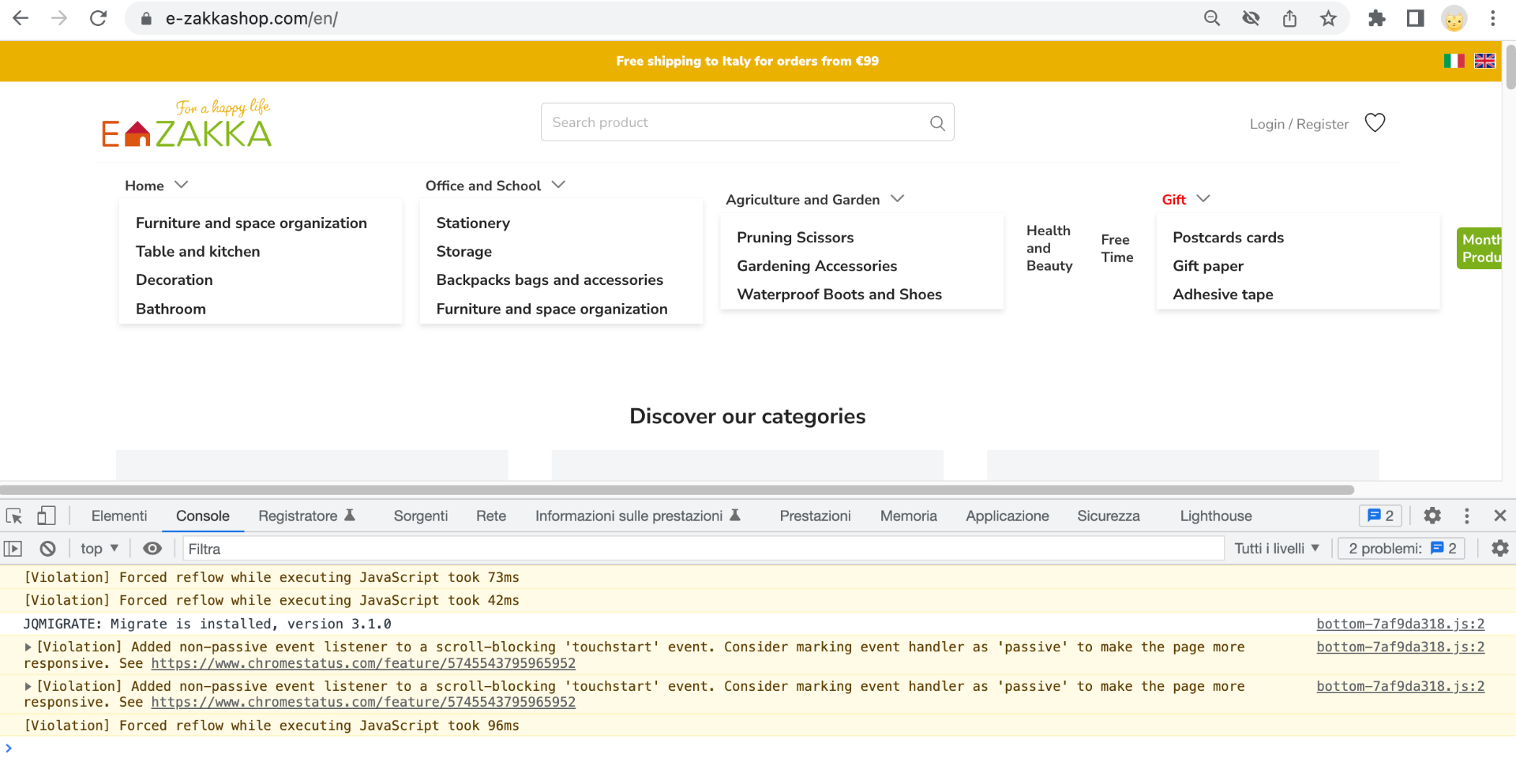This screenshot has height=784, width=1516.
Task: Clear the console with the clear icon
Action: tap(48, 549)
